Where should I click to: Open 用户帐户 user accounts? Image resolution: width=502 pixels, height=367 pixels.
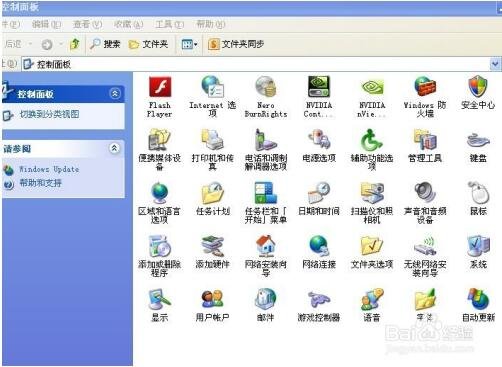click(x=213, y=305)
